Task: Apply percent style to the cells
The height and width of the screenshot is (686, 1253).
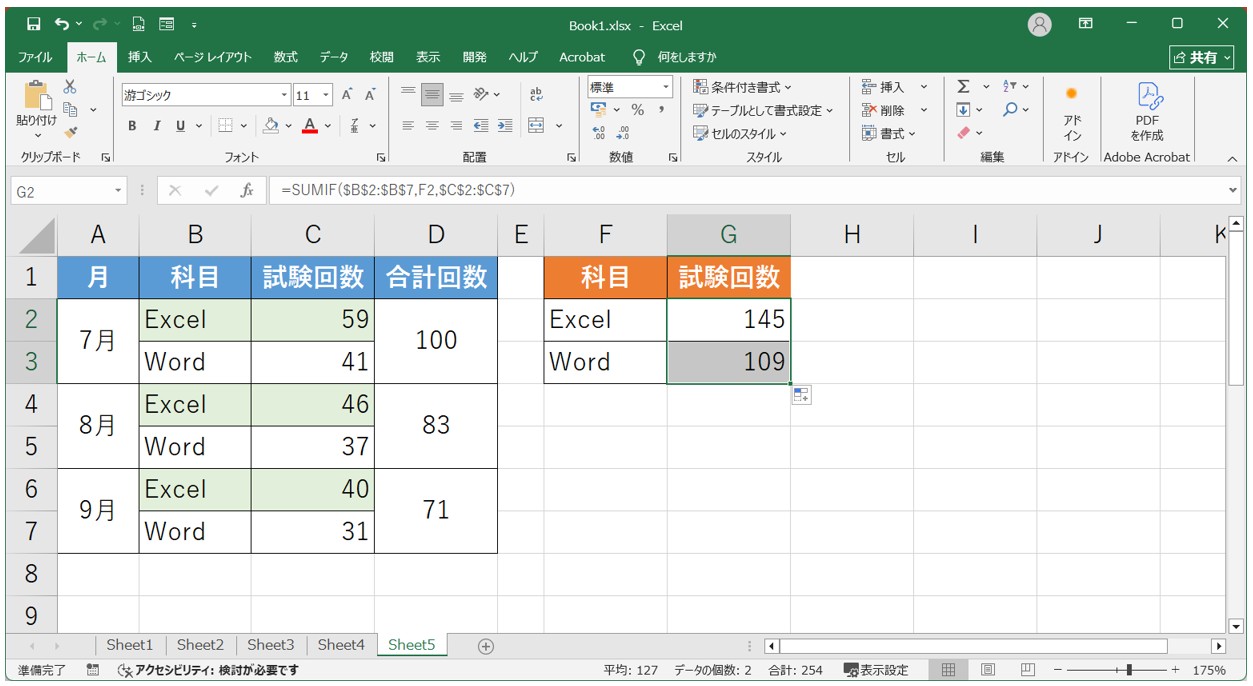Action: coord(637,110)
